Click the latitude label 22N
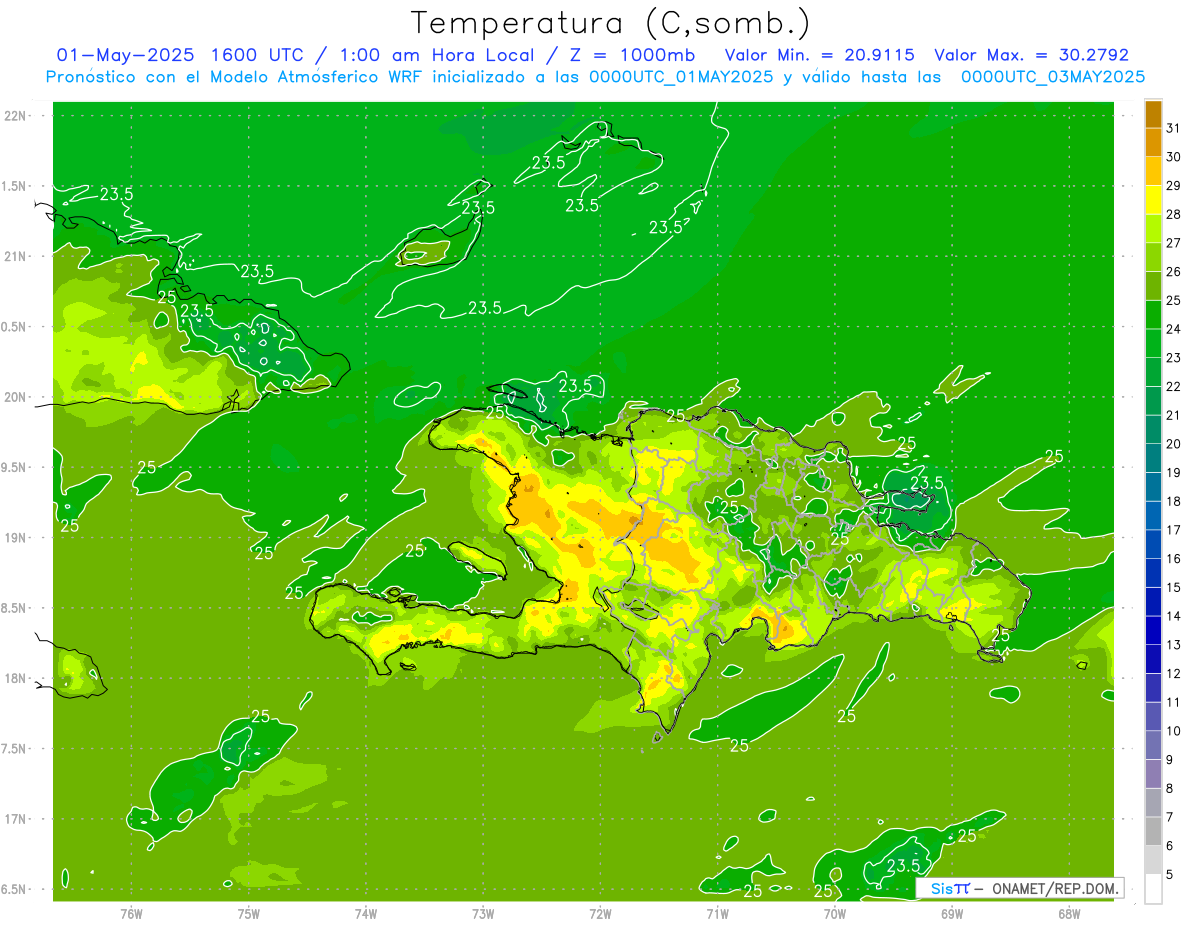The width and height of the screenshot is (1200, 927). pyautogui.click(x=15, y=116)
